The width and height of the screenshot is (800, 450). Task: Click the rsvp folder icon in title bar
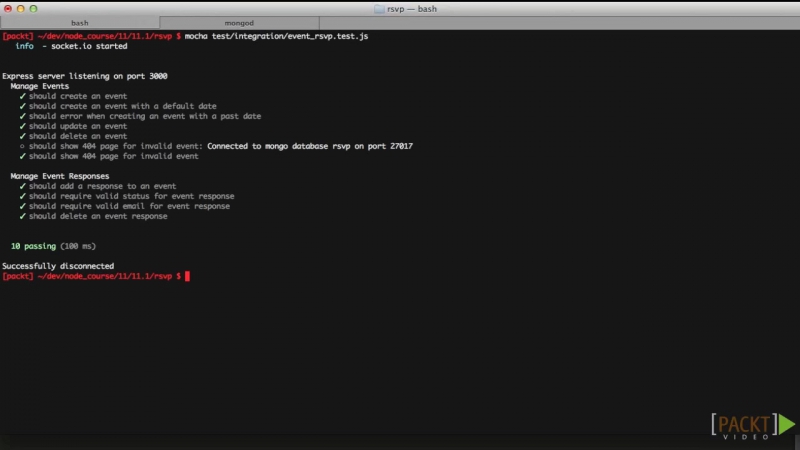click(379, 9)
